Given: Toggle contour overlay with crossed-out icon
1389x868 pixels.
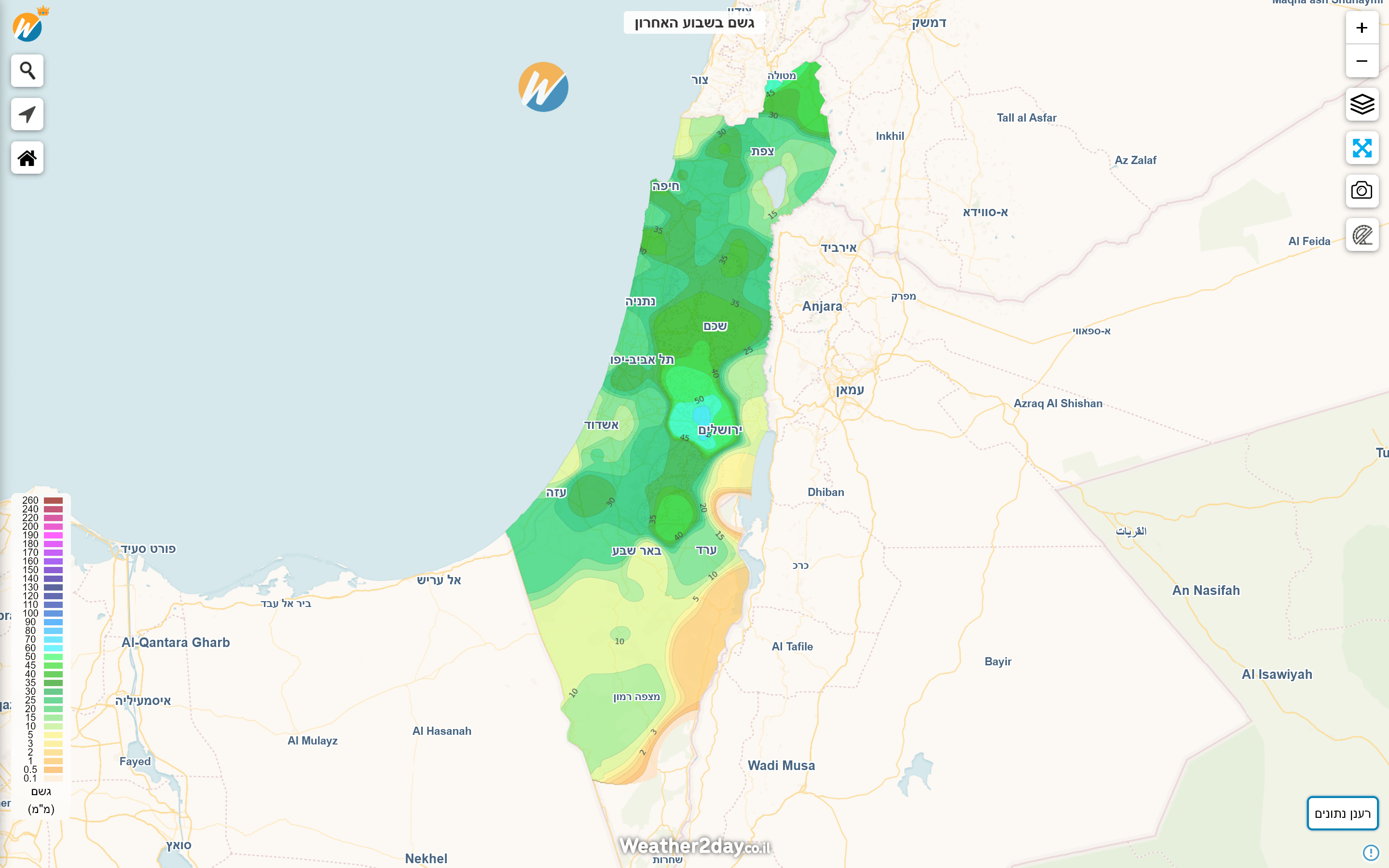Looking at the screenshot, I should [x=1361, y=235].
